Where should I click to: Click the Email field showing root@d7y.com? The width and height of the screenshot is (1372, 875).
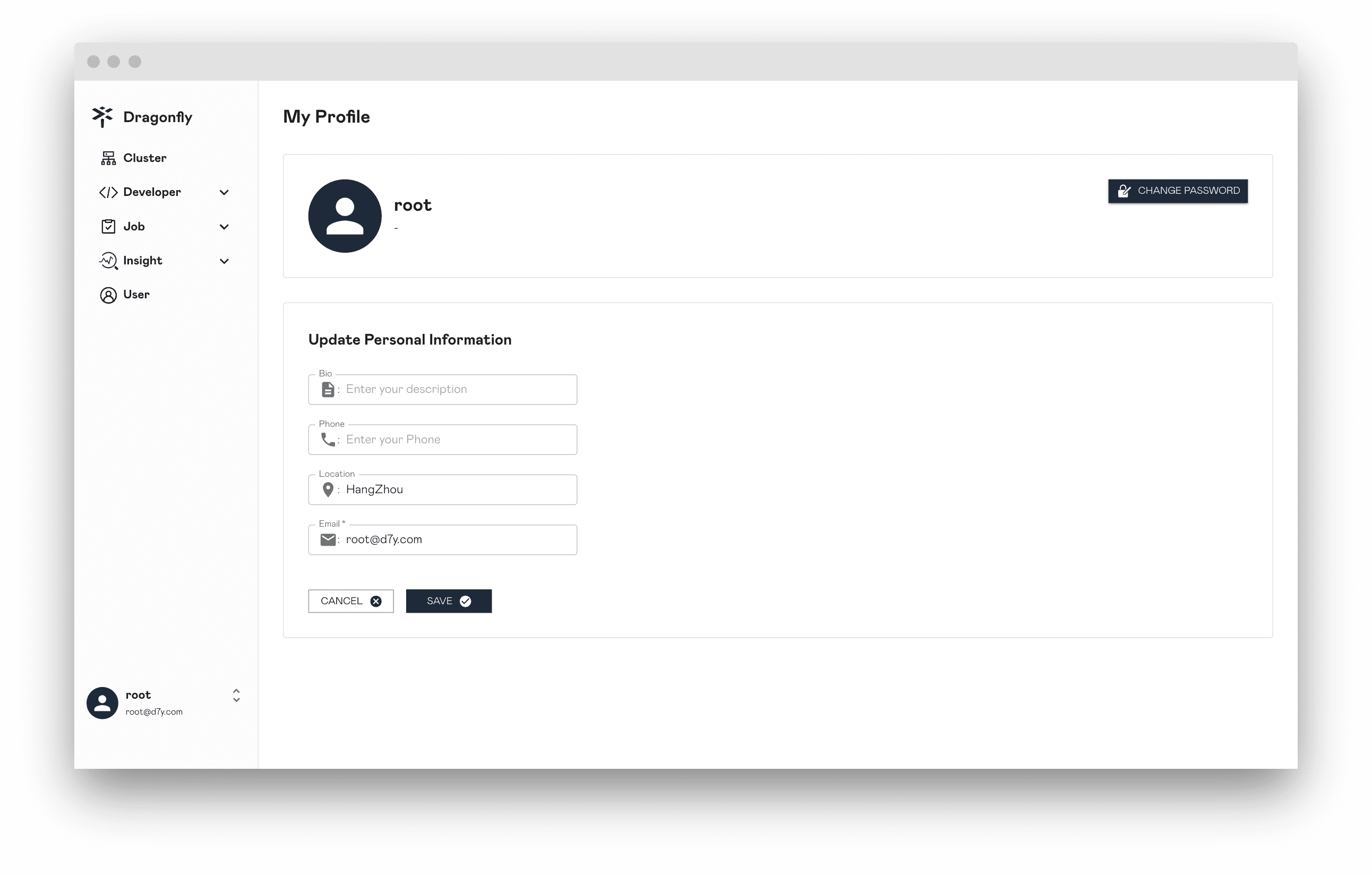coord(443,540)
